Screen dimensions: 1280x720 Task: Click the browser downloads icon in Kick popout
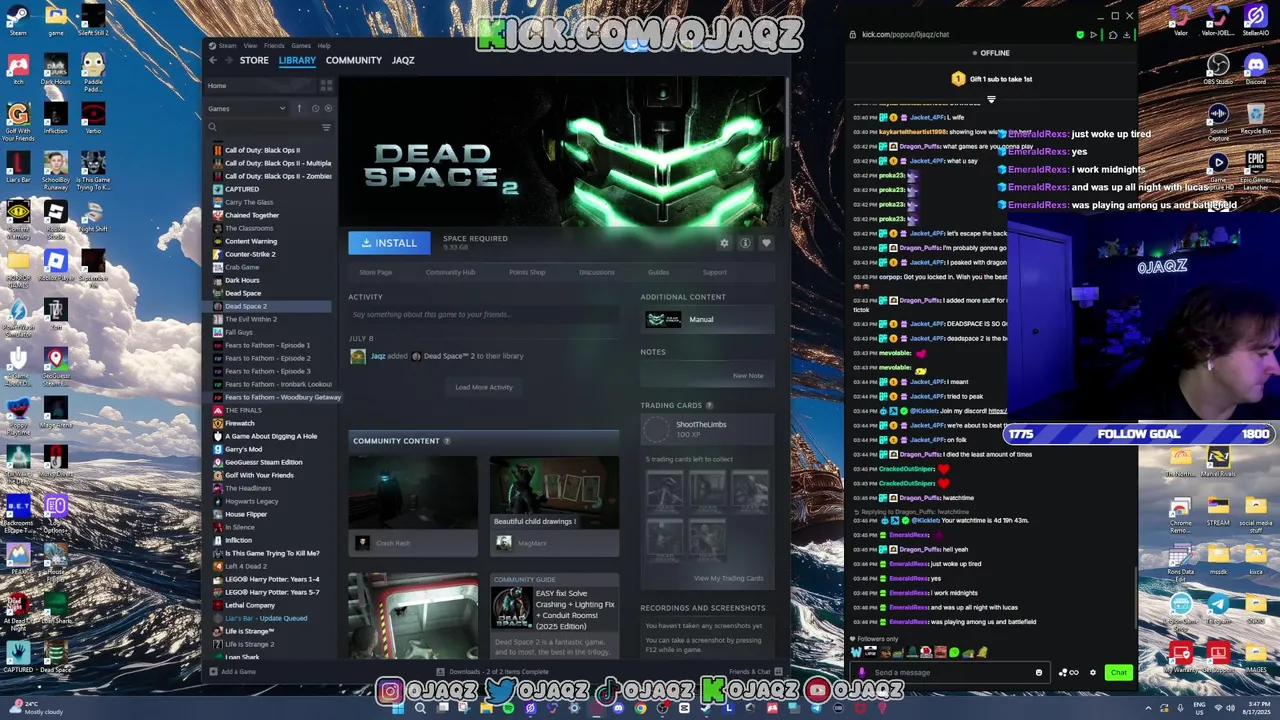coord(1127,34)
